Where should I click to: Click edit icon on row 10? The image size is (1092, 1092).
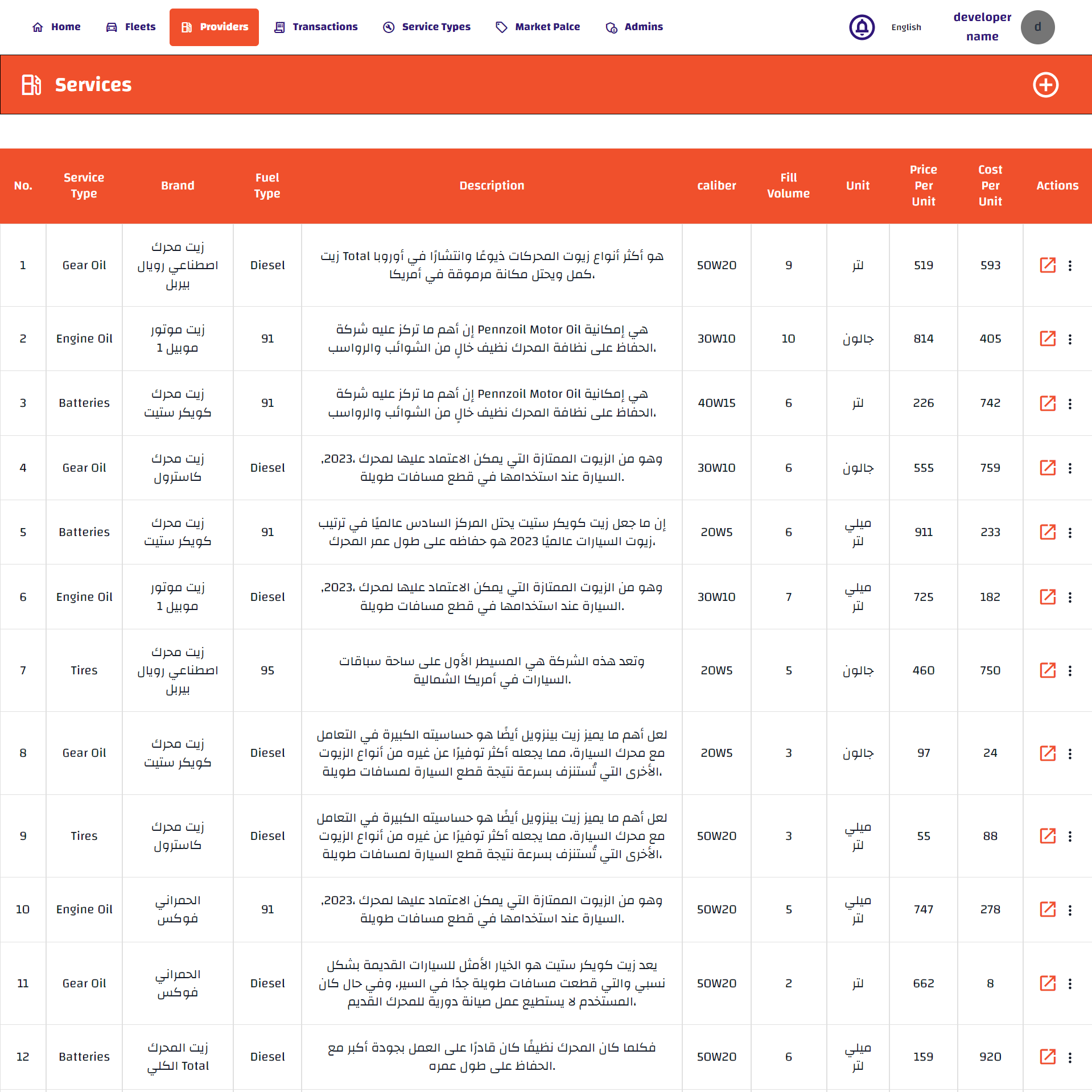[x=1047, y=909]
